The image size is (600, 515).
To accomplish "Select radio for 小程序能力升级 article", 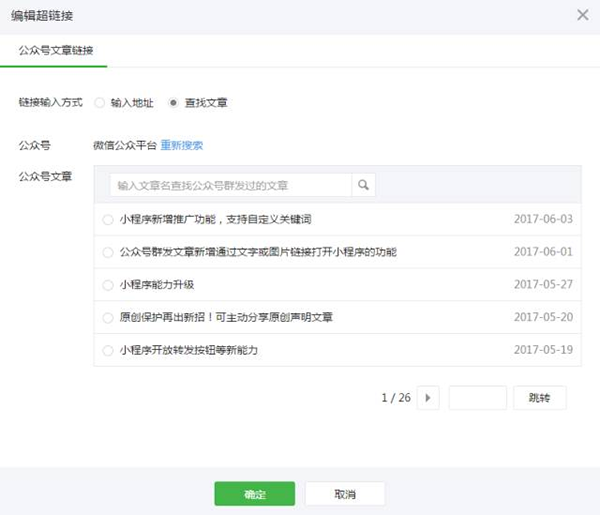I will pos(108,285).
